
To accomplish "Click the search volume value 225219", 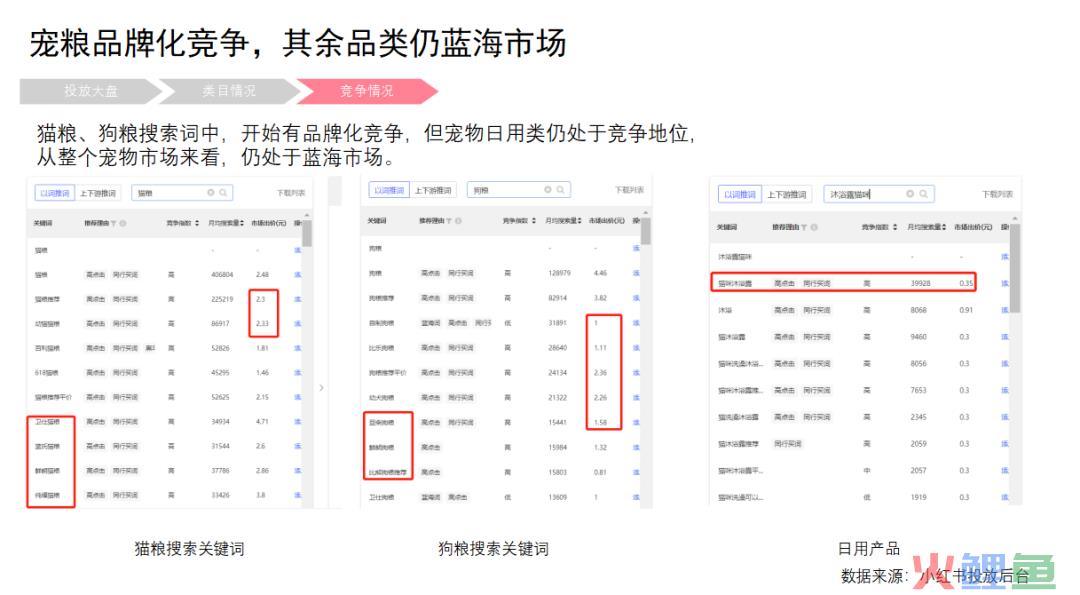I will click(222, 299).
